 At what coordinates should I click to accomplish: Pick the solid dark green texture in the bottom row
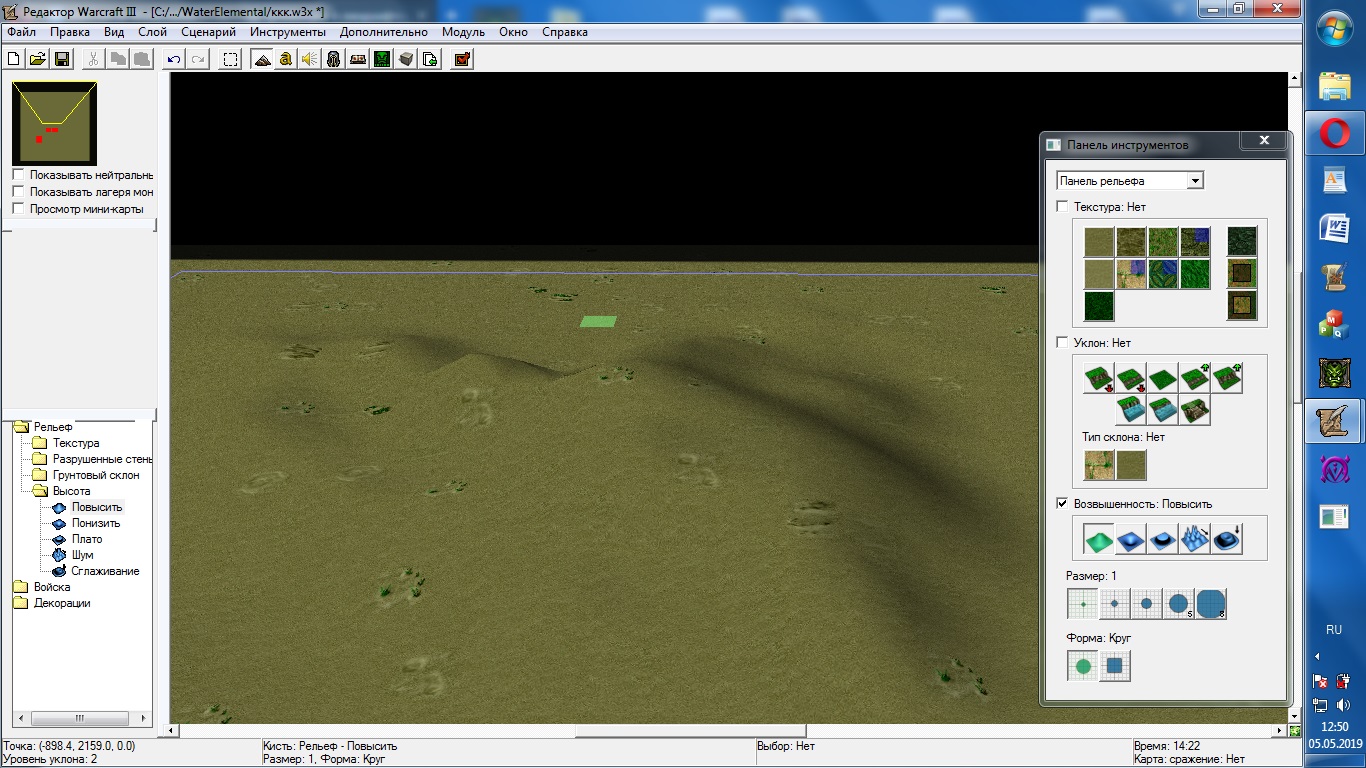pos(1099,306)
